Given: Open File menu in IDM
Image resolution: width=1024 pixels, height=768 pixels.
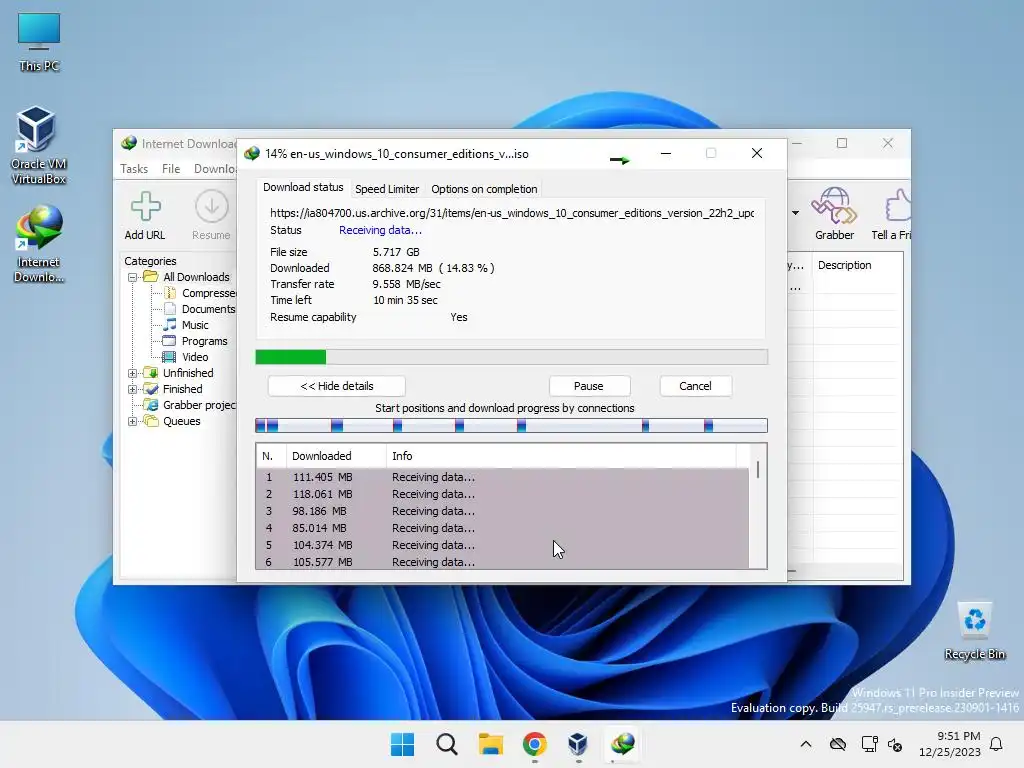Looking at the screenshot, I should pyautogui.click(x=171, y=168).
